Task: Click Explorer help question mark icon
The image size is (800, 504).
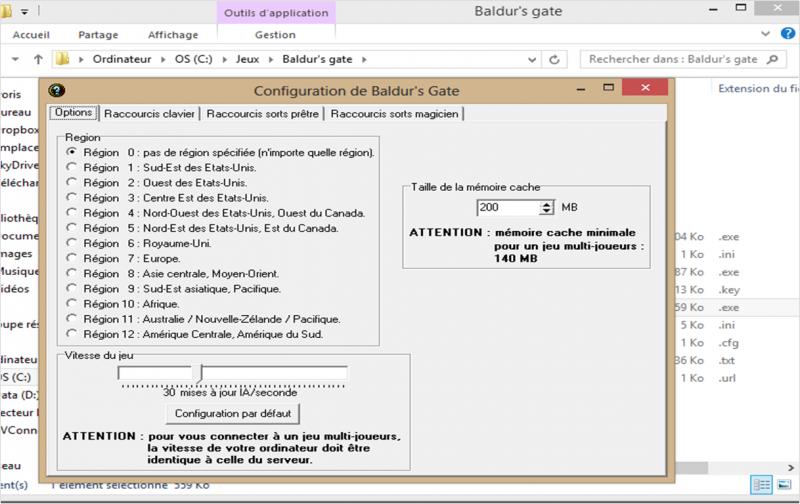Action: click(788, 34)
